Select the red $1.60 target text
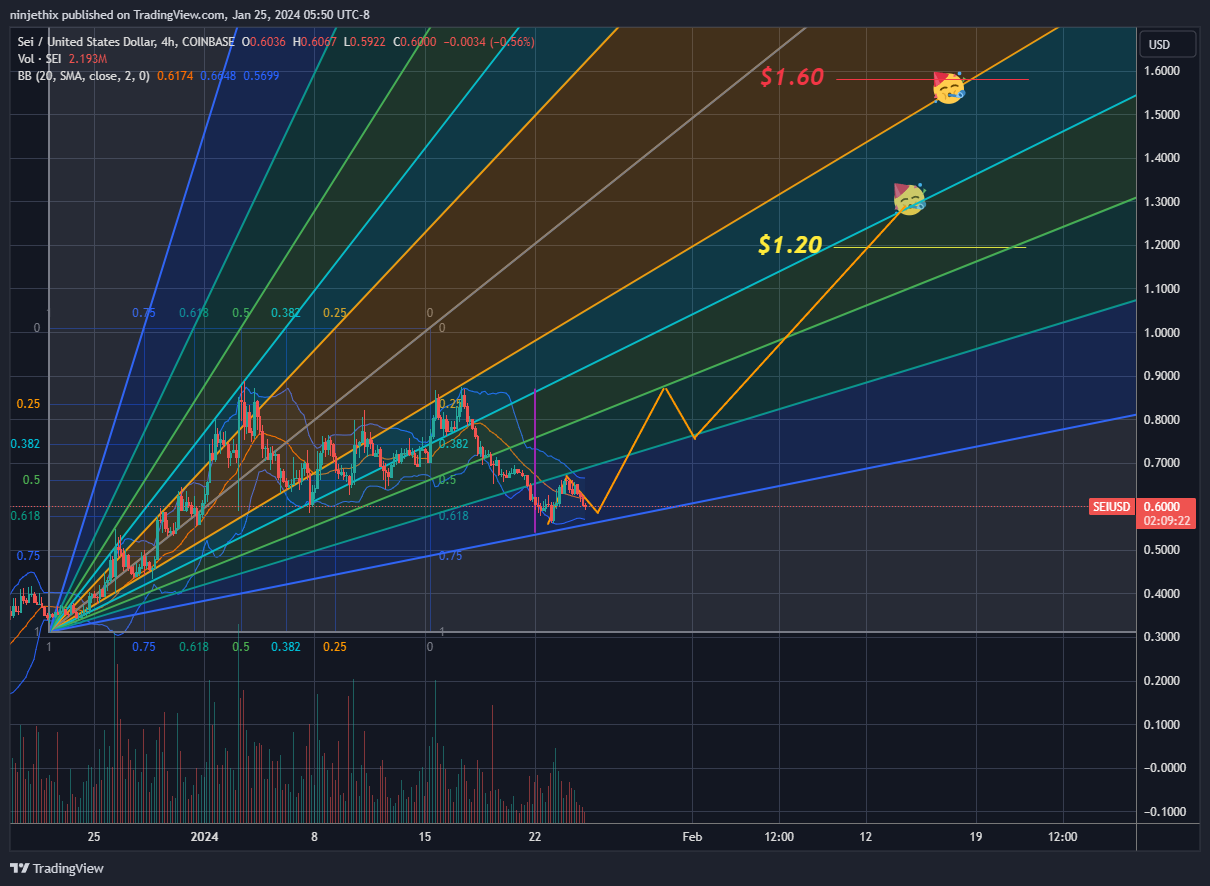This screenshot has height=886, width=1210. tap(791, 78)
